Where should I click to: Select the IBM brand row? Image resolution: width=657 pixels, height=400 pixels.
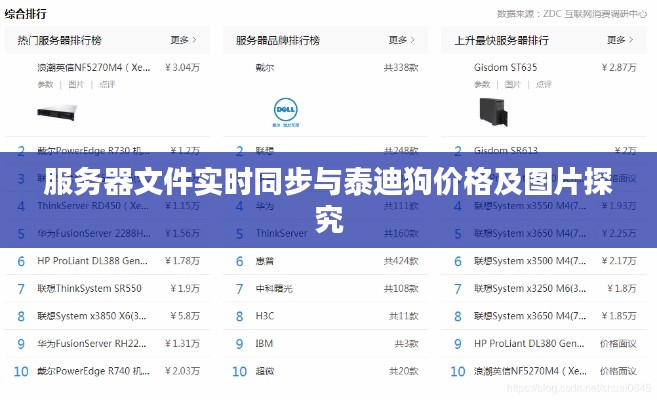pos(326,344)
